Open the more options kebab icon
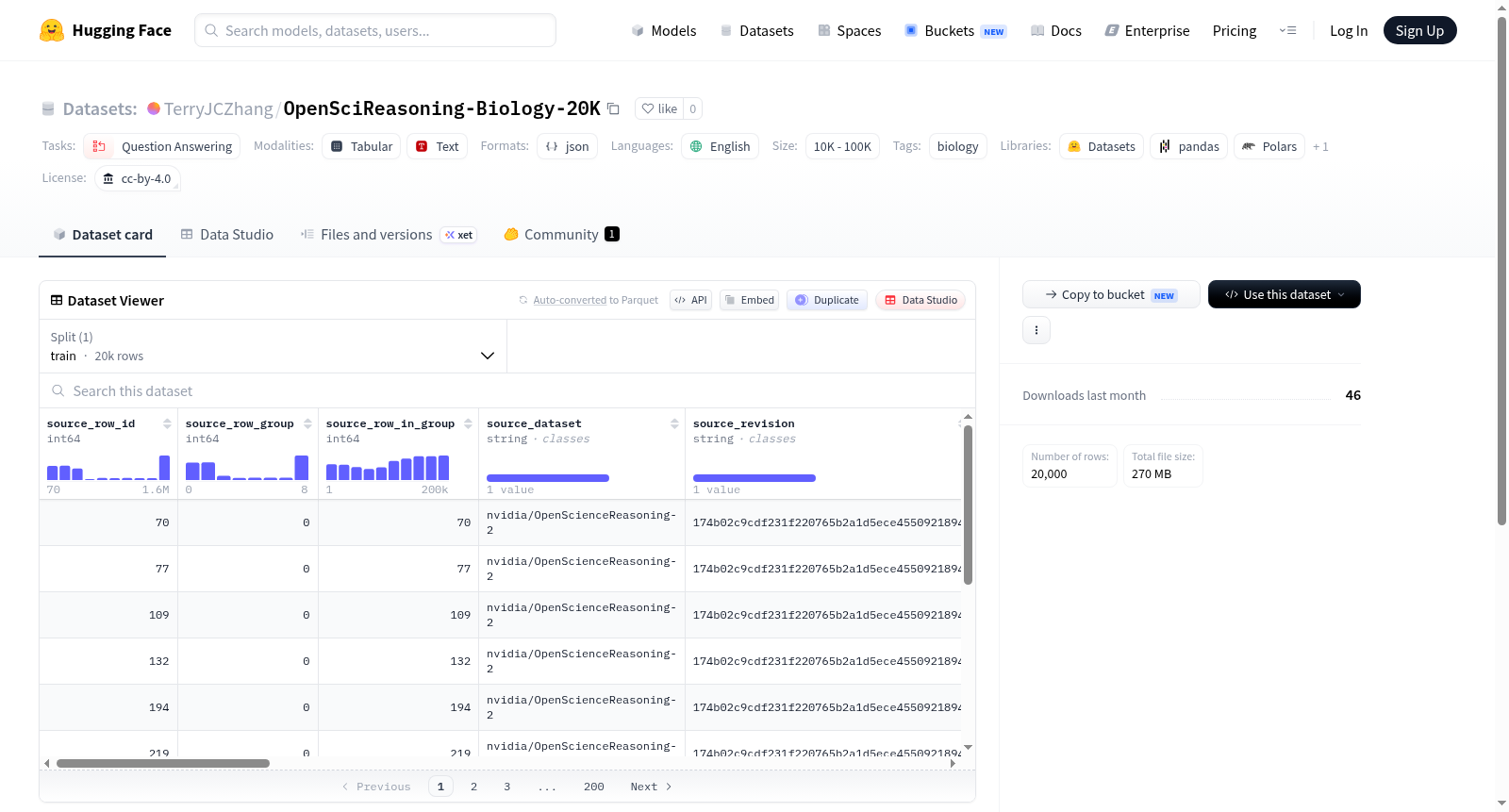The width and height of the screenshot is (1509, 812). point(1036,330)
